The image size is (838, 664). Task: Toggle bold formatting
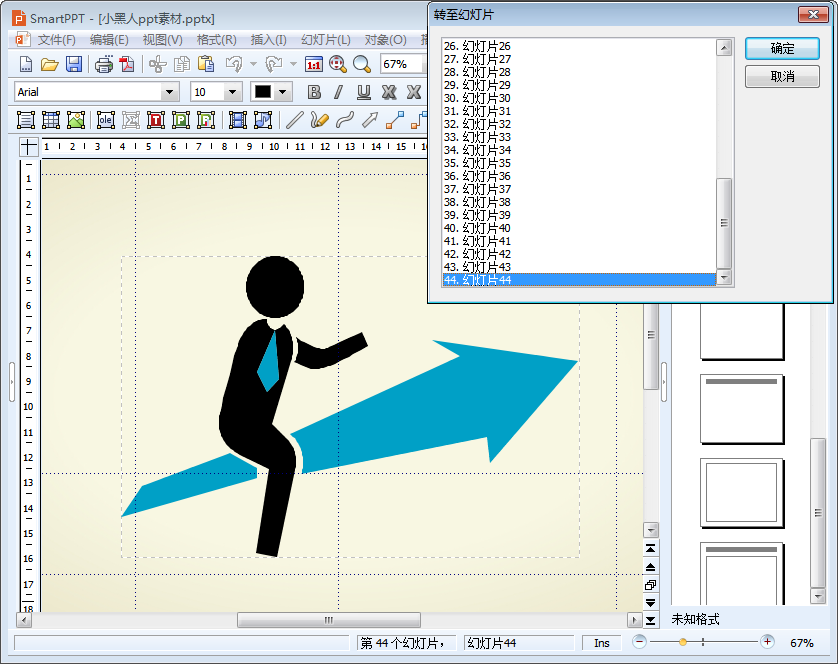click(314, 92)
